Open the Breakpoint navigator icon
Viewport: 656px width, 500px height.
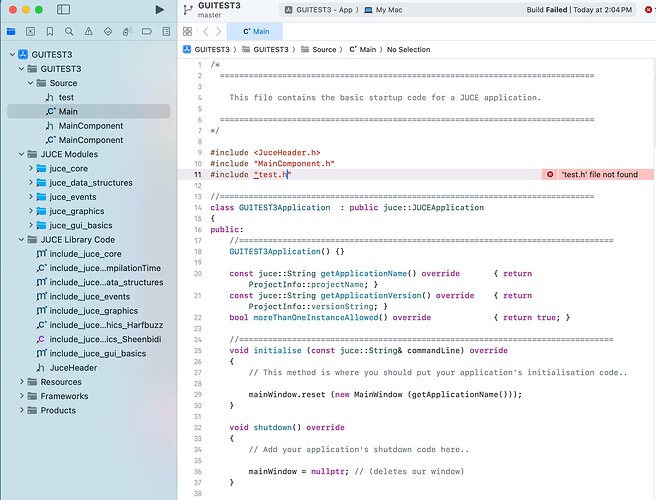(x=147, y=31)
